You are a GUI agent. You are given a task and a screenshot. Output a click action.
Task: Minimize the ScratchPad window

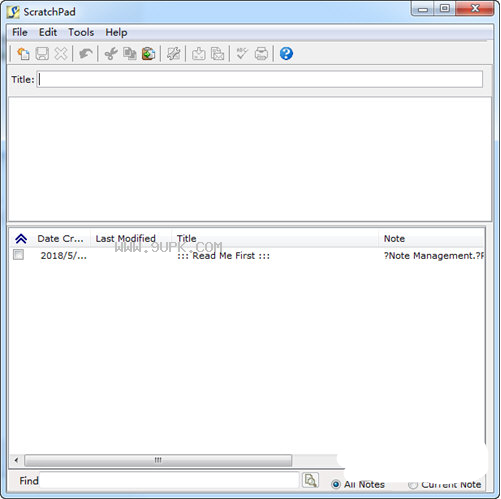(423, 9)
